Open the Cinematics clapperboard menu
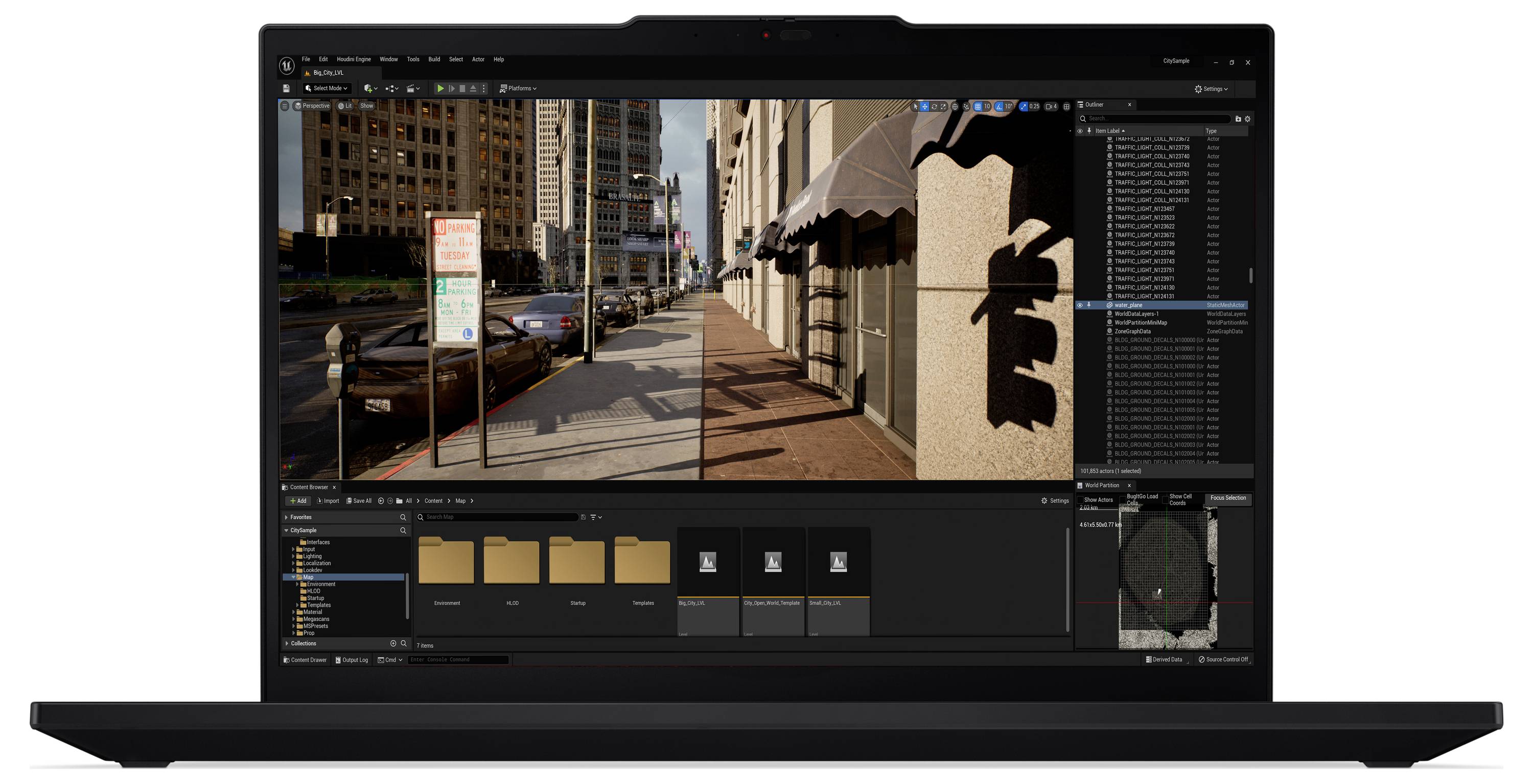This screenshot has height=784, width=1533. 411,88
